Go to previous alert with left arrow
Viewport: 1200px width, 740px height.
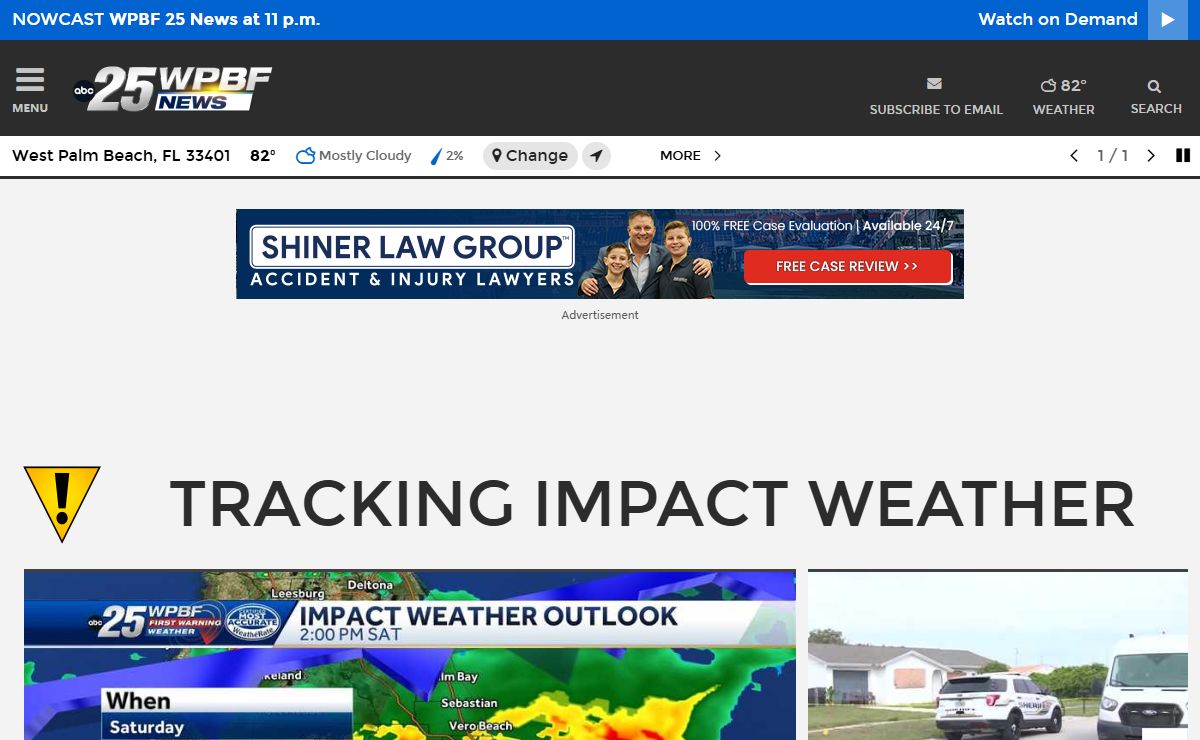(1074, 156)
